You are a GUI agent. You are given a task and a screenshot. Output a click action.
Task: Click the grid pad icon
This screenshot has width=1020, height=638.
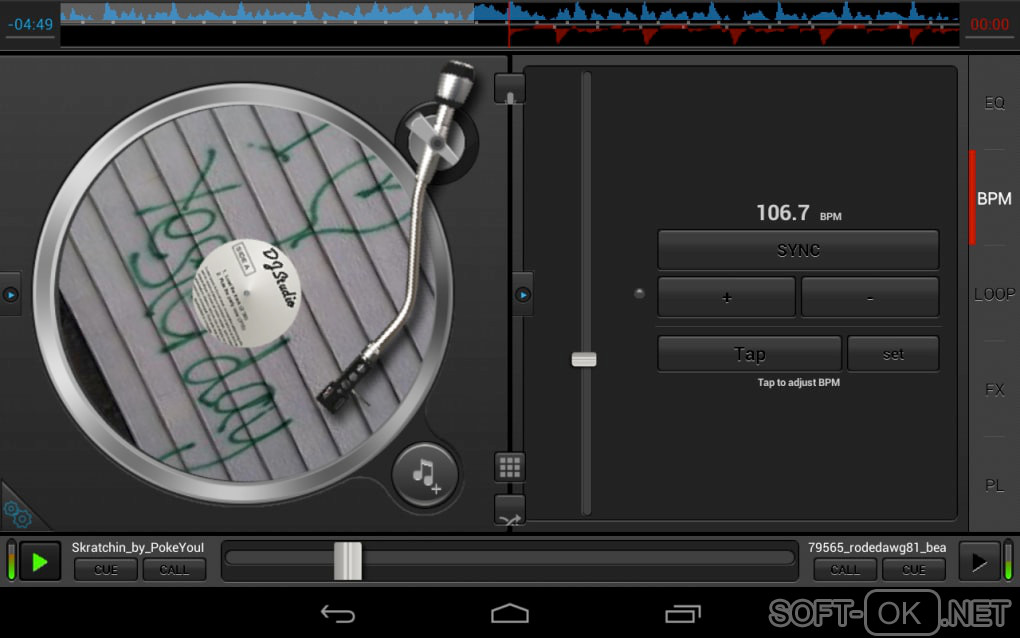(x=509, y=466)
